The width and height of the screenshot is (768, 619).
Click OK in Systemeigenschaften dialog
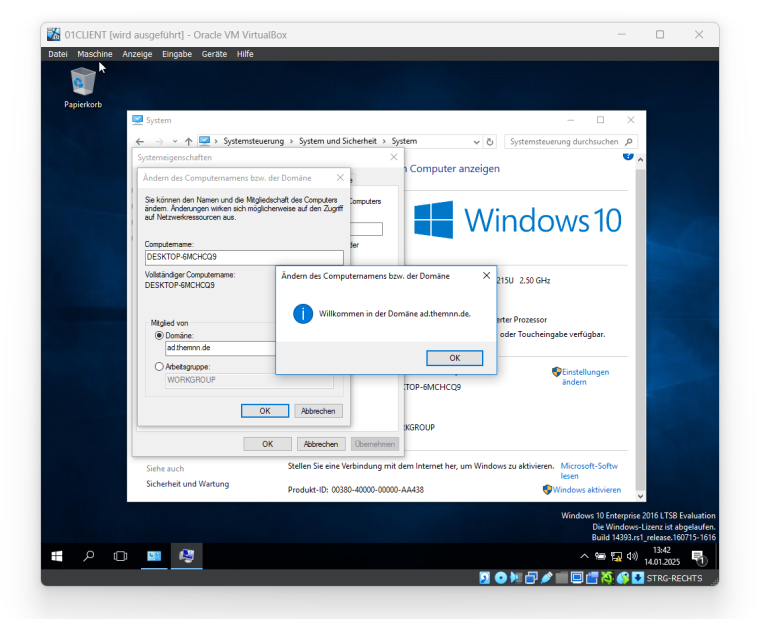point(267,444)
